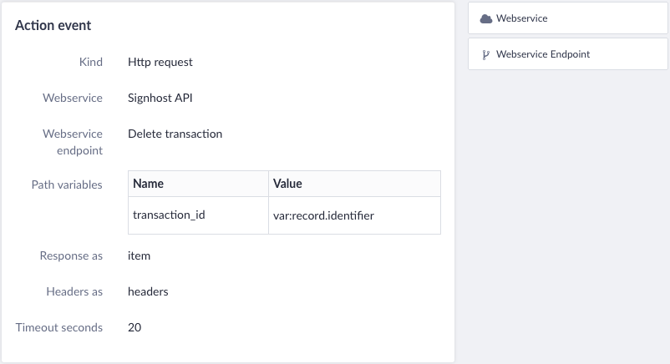Click the Delete transaction endpoint value

click(x=175, y=134)
